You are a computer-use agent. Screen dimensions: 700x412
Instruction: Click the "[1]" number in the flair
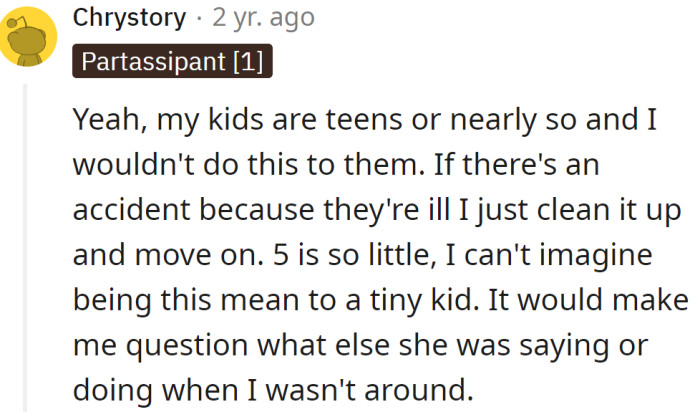click(x=247, y=62)
